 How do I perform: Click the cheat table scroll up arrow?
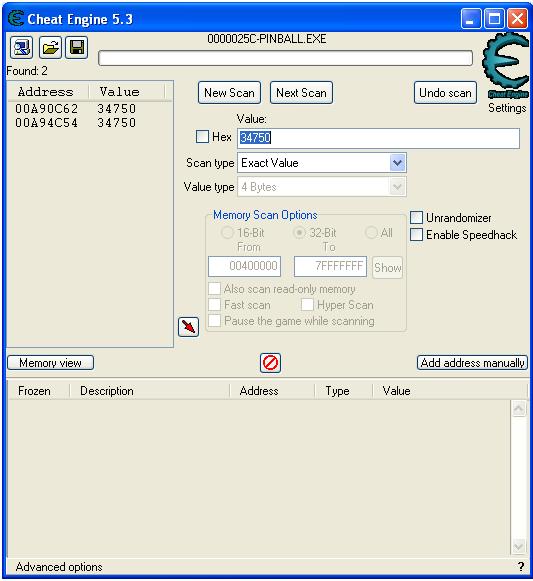519,409
